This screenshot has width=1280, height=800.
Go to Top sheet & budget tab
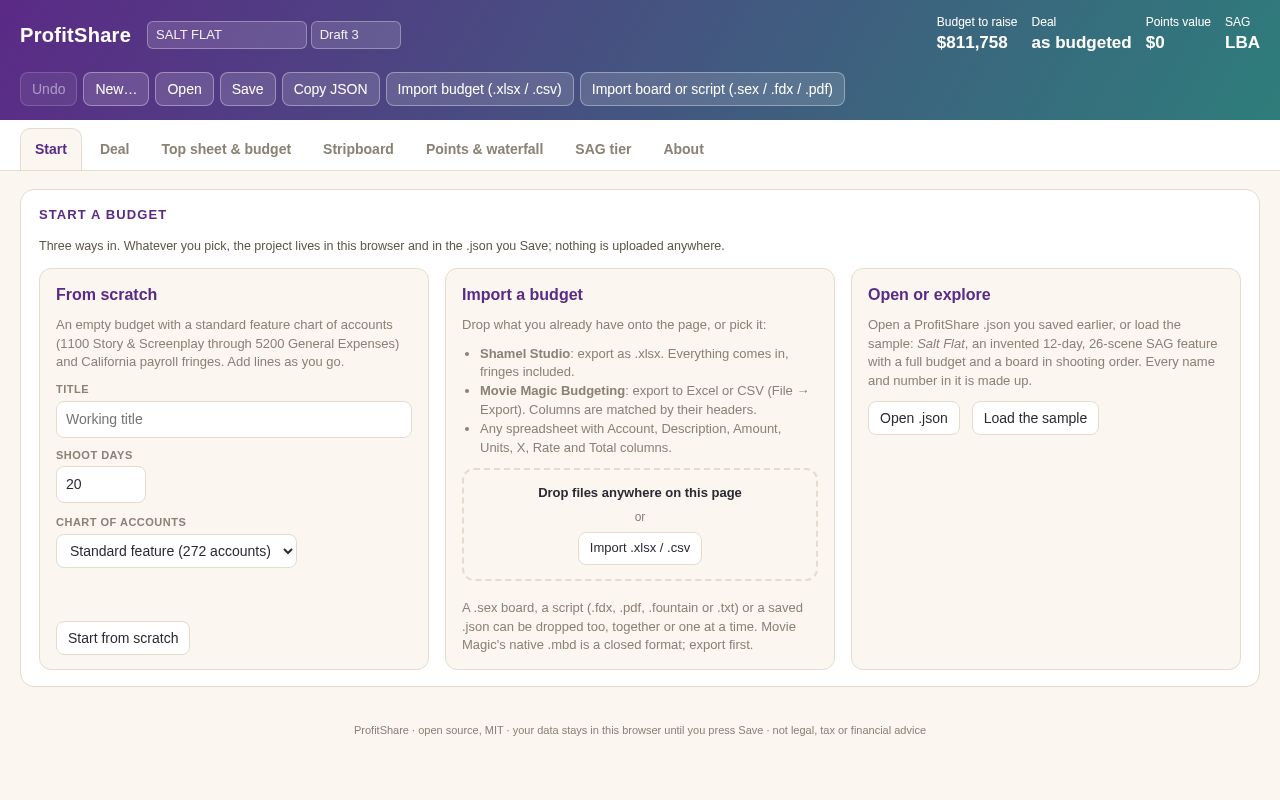click(x=226, y=149)
